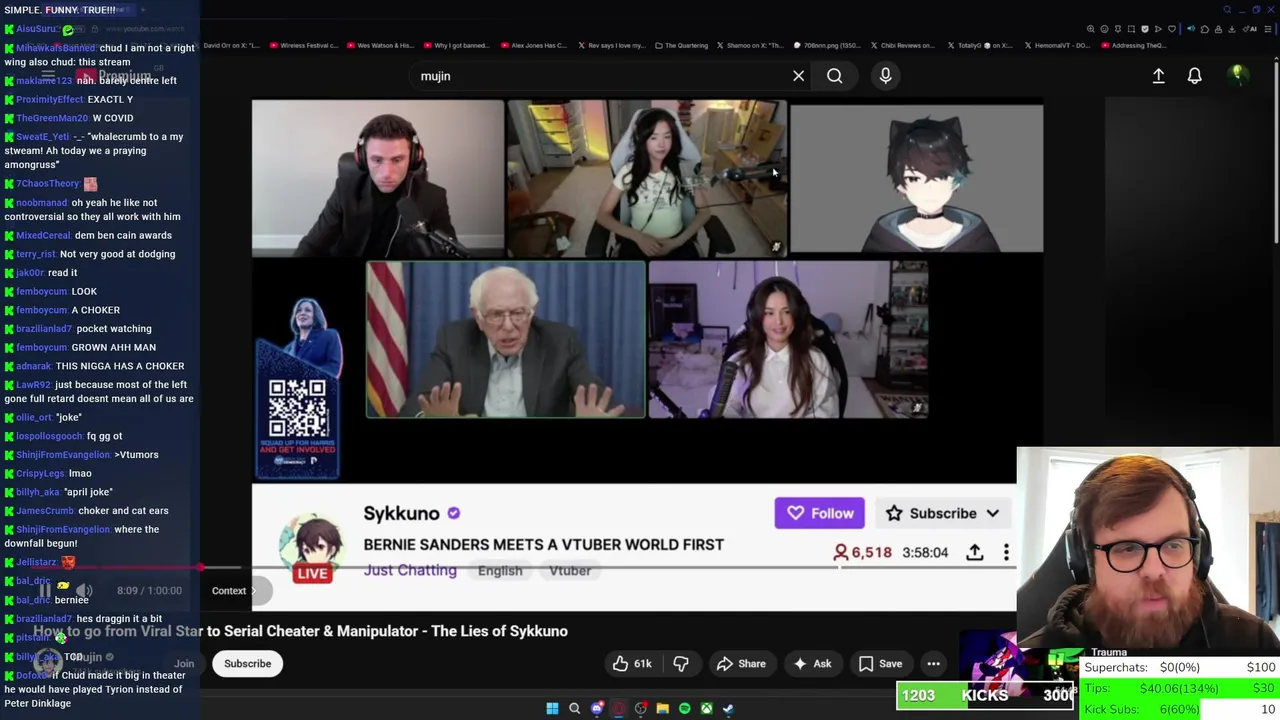Click the purple Follow button for Sykkuno
The image size is (1280, 720).
coord(819,513)
